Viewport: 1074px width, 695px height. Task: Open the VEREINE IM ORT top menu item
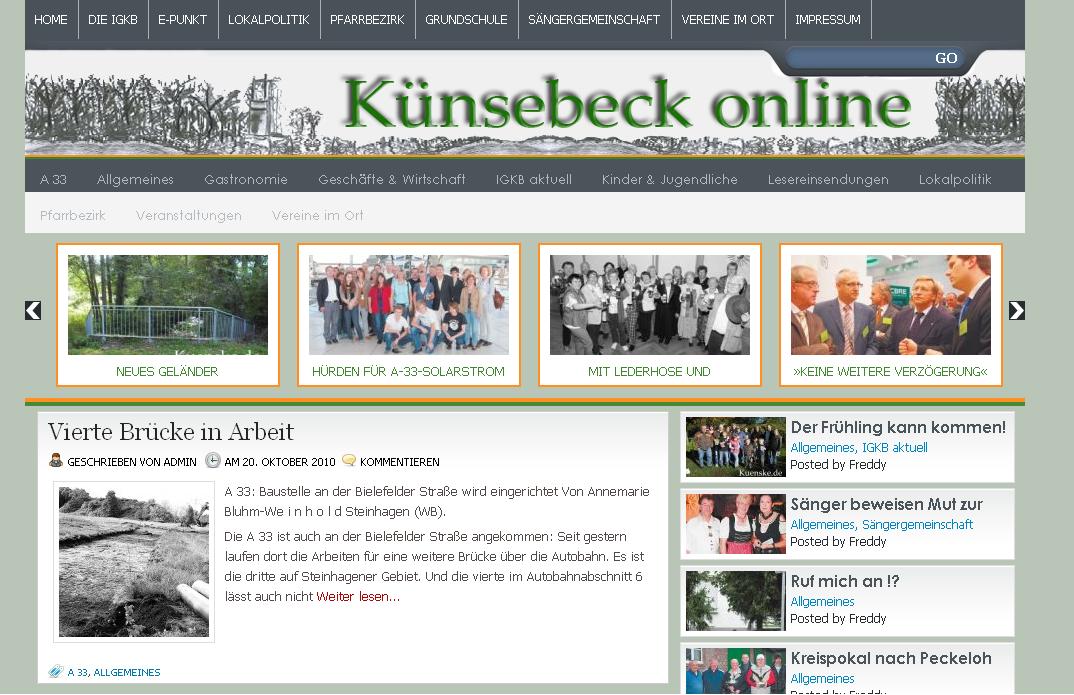(x=727, y=20)
